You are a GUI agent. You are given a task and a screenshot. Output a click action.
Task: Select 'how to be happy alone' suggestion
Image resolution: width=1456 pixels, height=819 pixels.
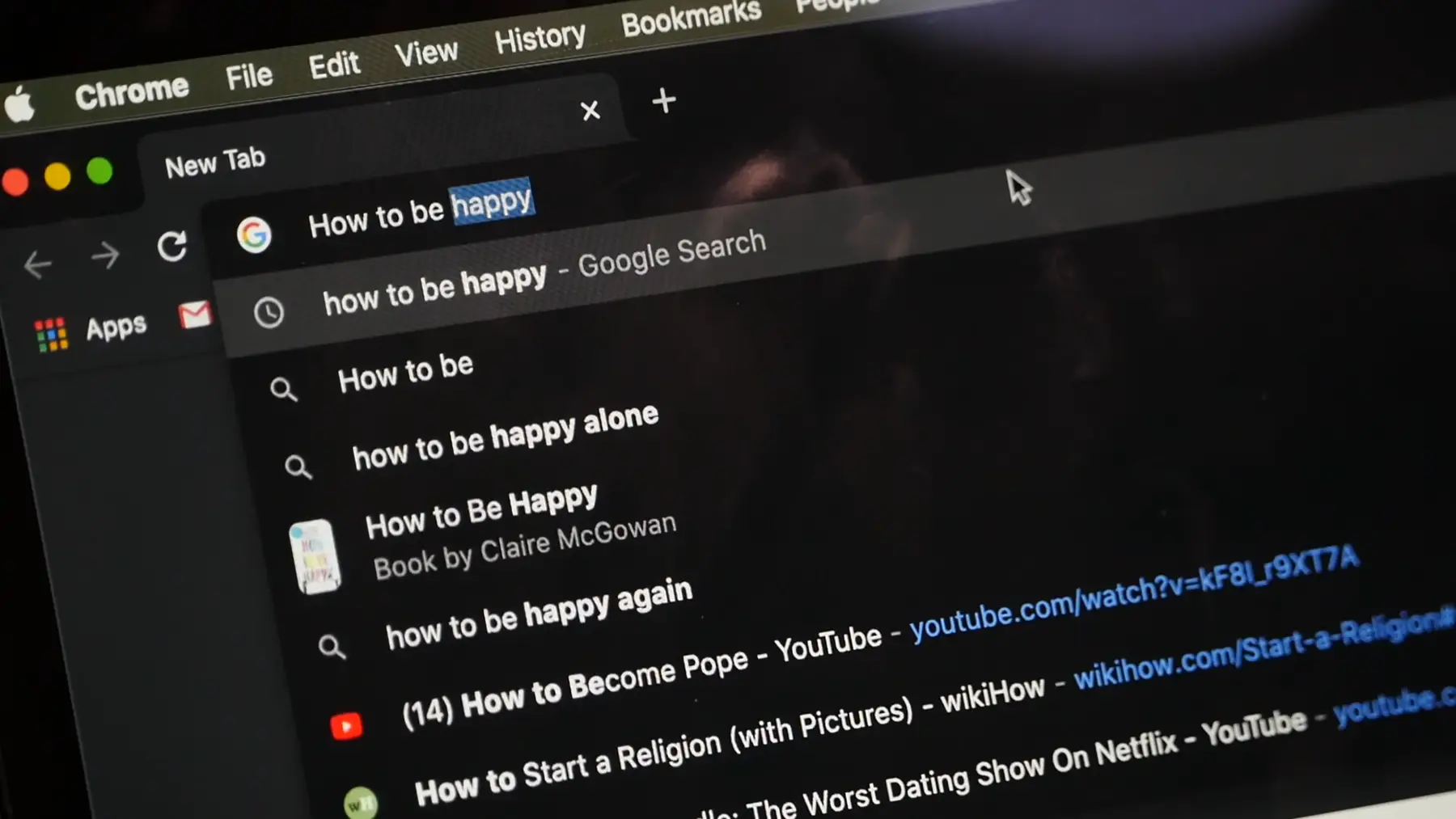(x=505, y=437)
